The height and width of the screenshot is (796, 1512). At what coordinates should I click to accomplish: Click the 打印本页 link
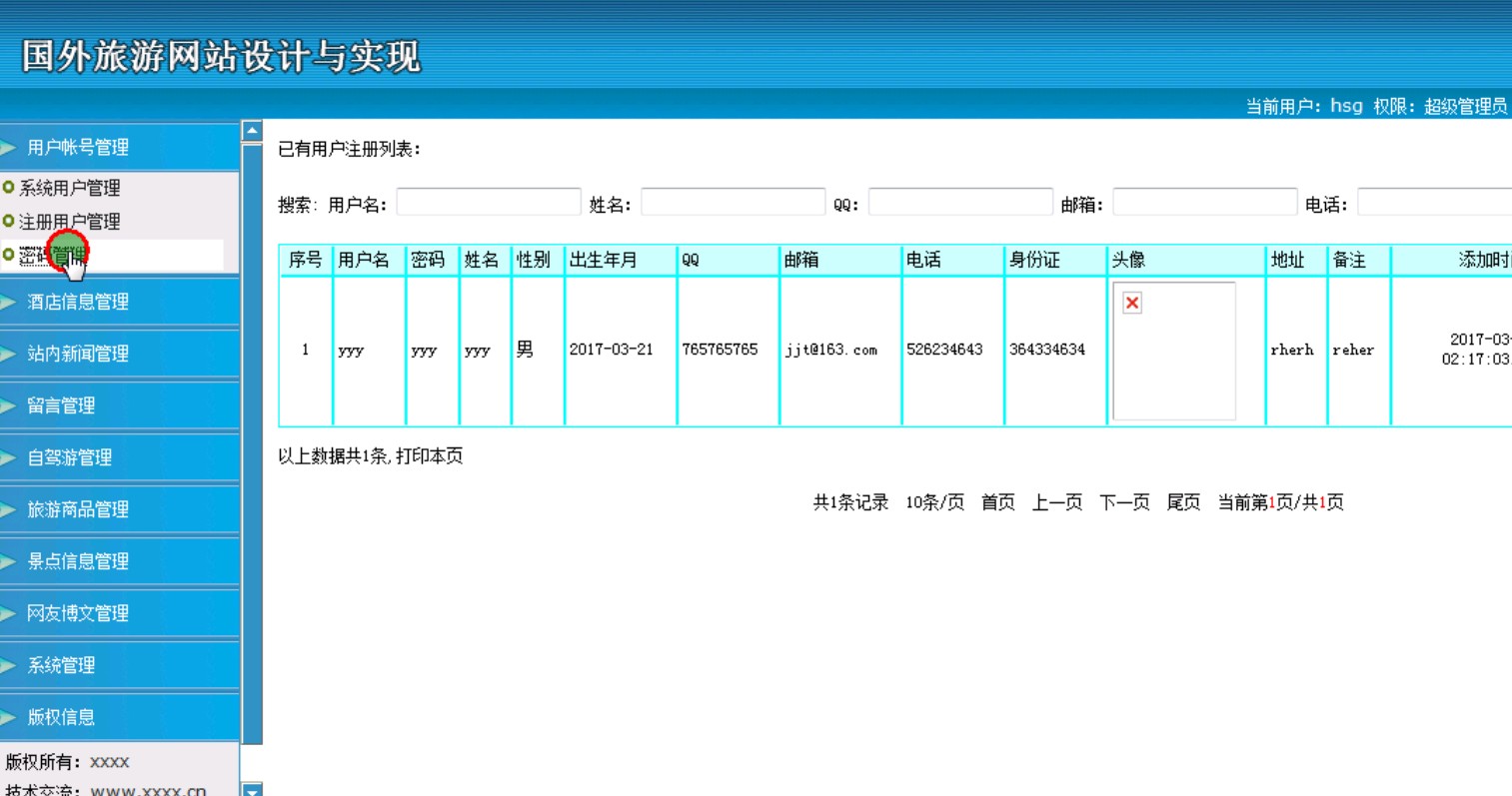click(430, 456)
